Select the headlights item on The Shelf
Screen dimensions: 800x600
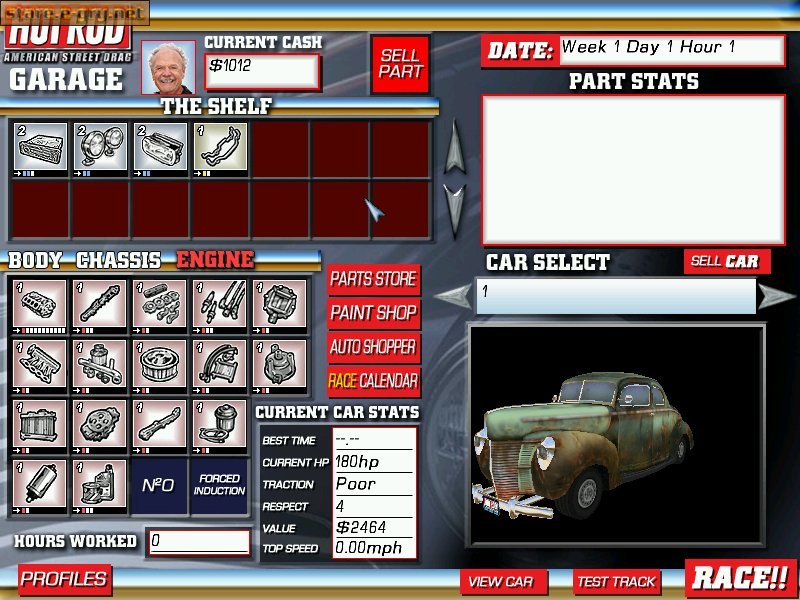coord(100,143)
